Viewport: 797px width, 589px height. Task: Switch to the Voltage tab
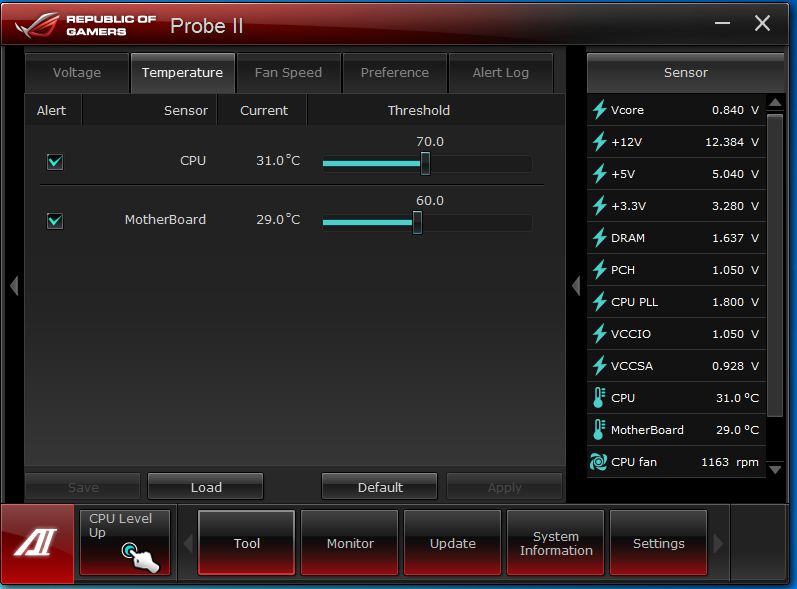(x=77, y=73)
